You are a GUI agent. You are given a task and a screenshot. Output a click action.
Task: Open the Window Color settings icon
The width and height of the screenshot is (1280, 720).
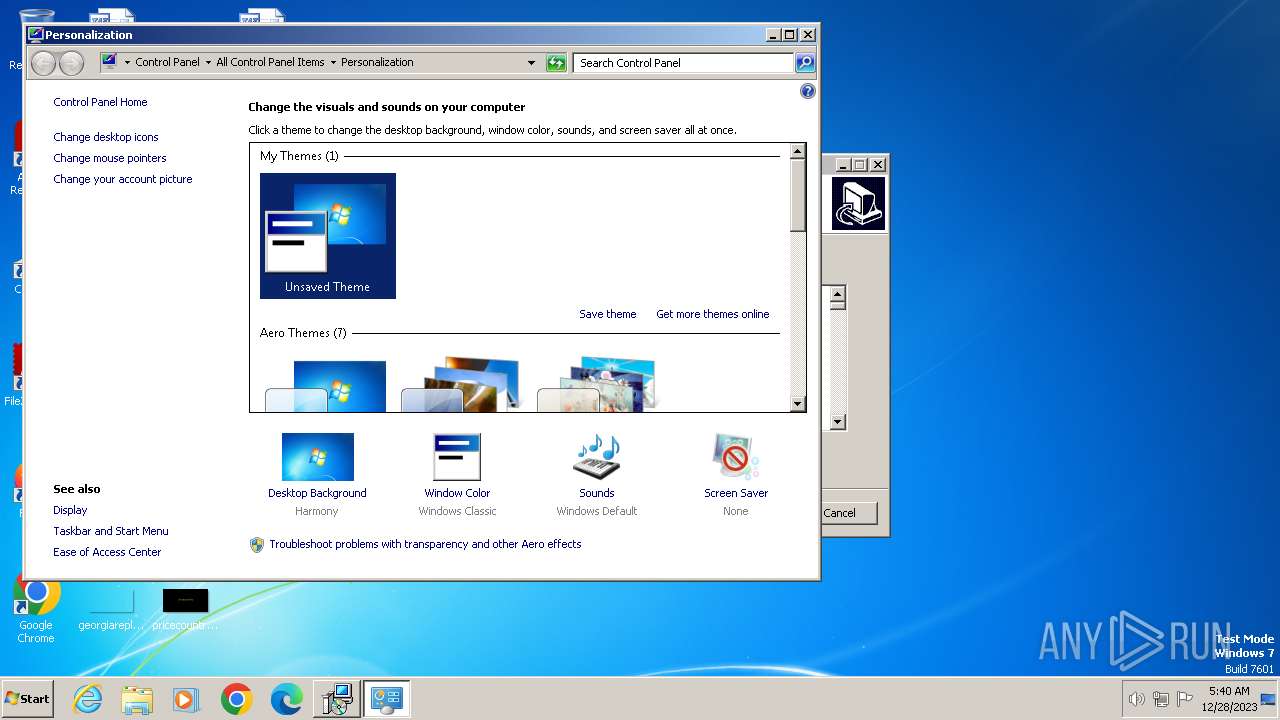(x=457, y=457)
